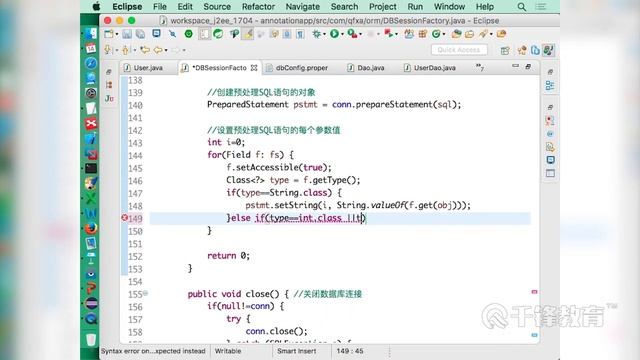Click the Previous Annotation up arrow icon
640x360 pixels.
pos(125,50)
